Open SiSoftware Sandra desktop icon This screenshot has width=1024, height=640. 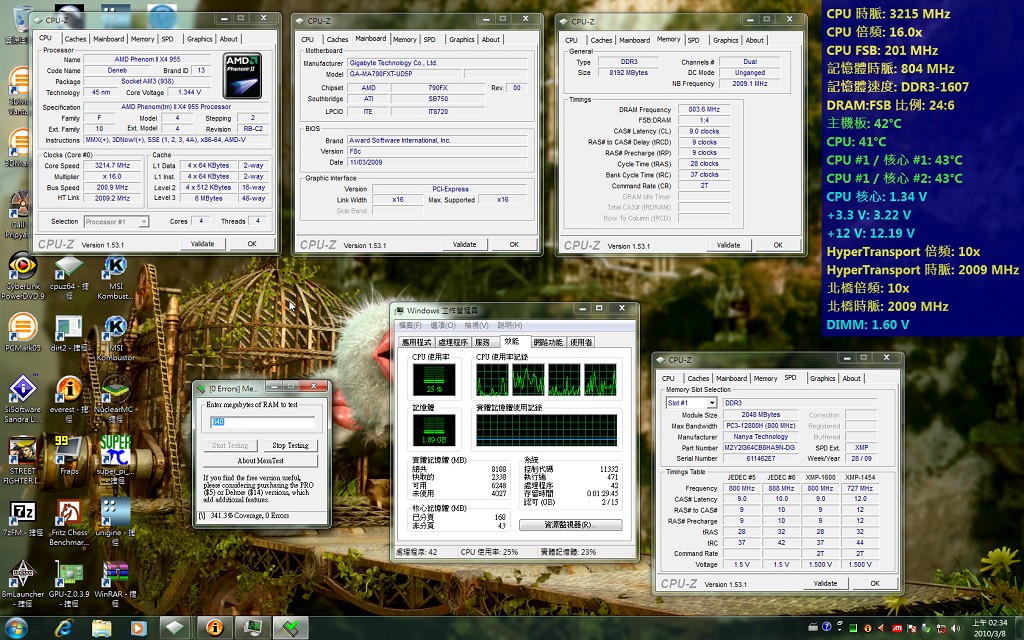(x=23, y=398)
